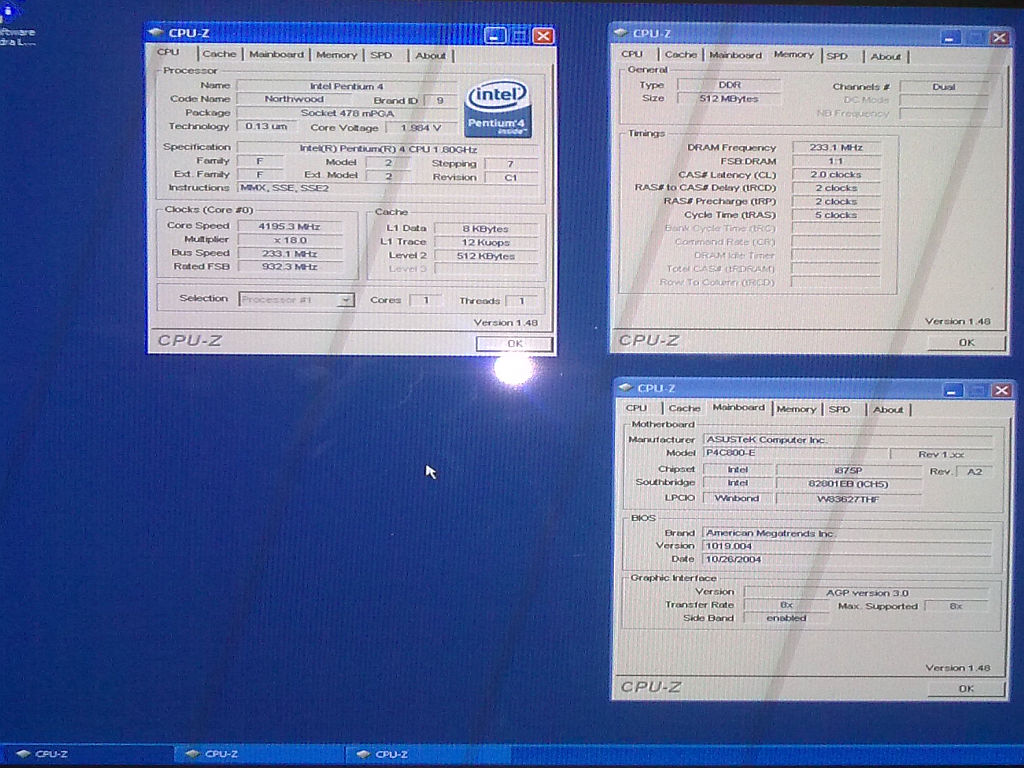Click the LPCIO value "W83627THF"
The image size is (1024, 768).
tap(848, 499)
